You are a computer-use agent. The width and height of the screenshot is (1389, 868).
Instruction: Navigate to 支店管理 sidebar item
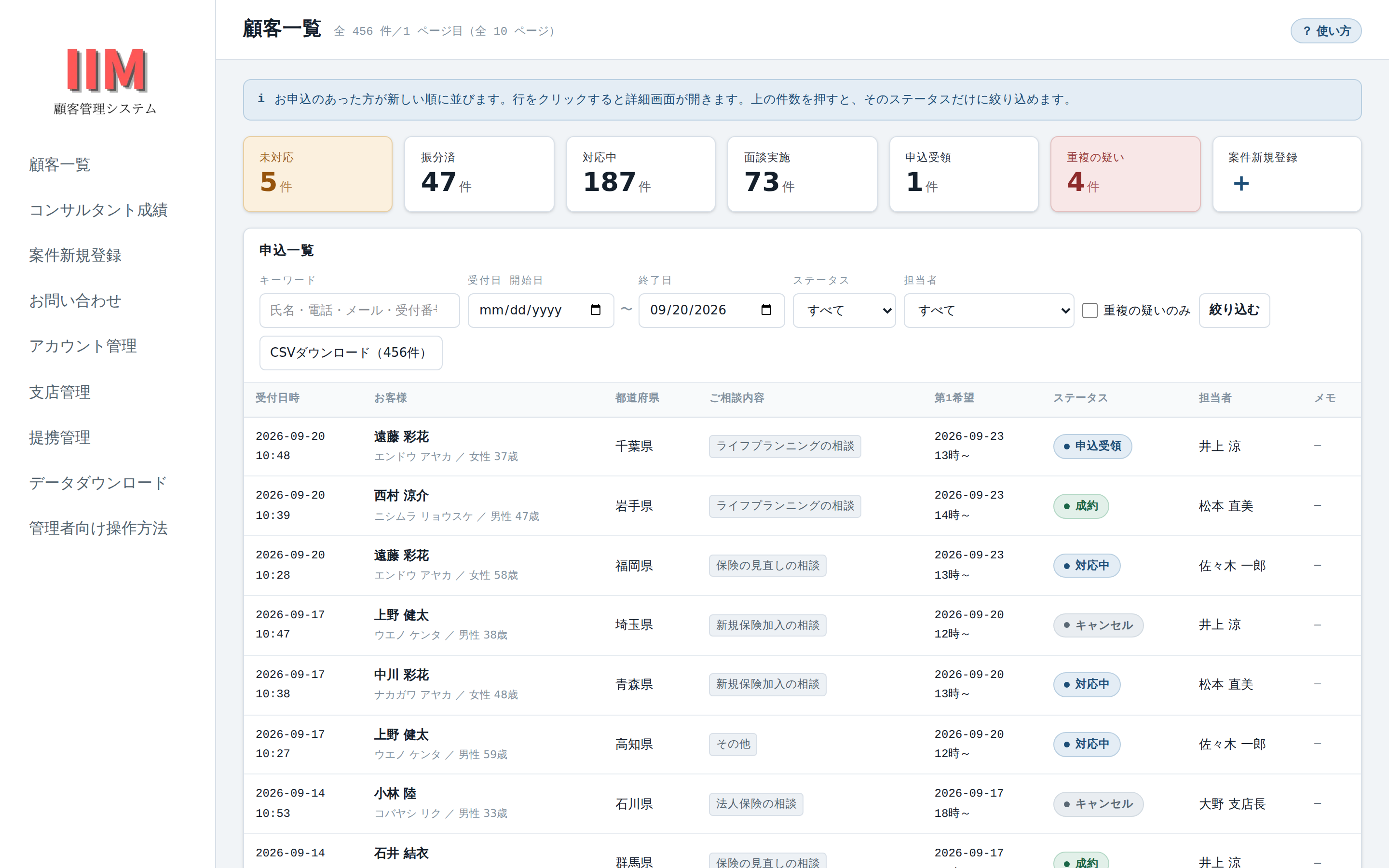coord(60,392)
